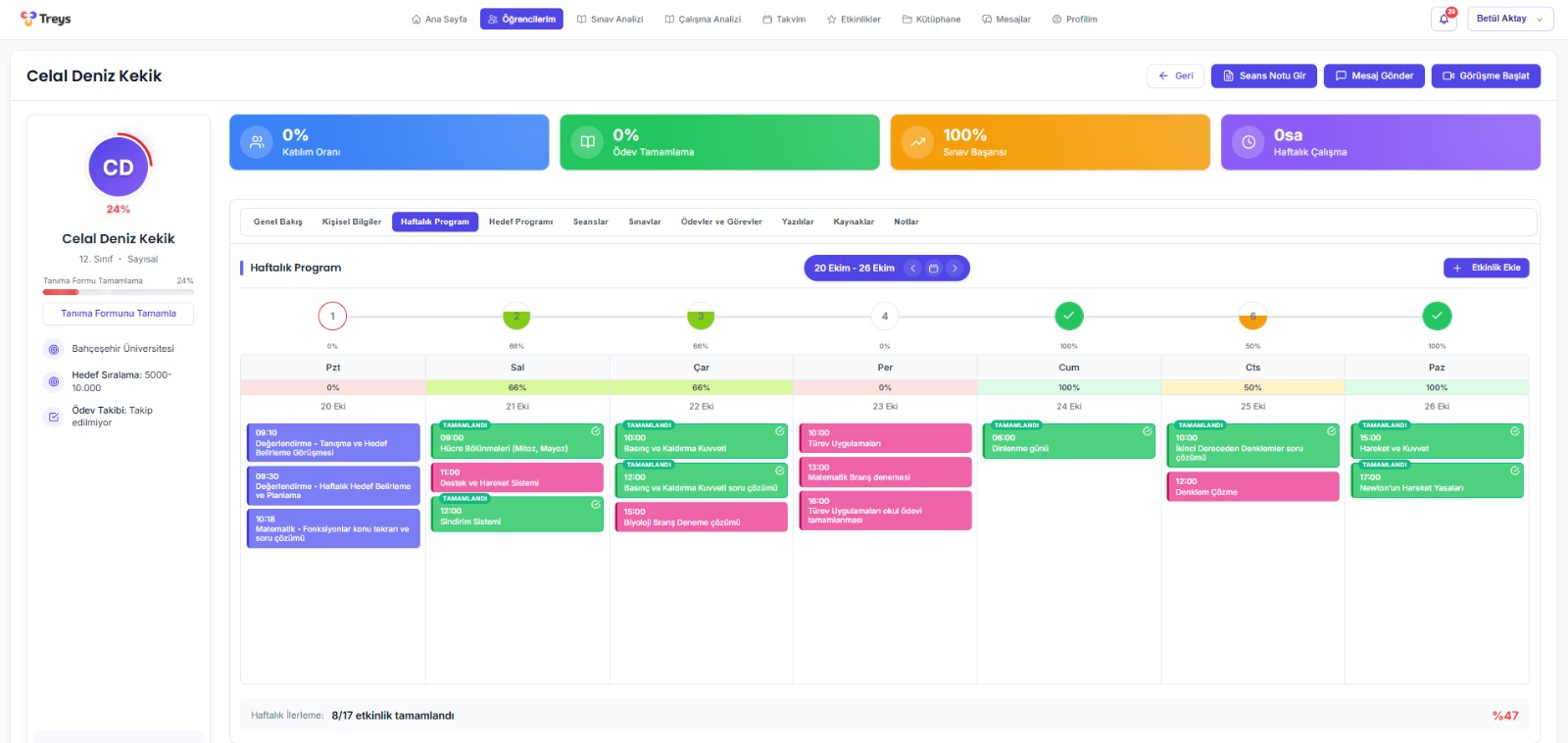The height and width of the screenshot is (743, 1568).
Task: Open Sınav Analizi in top navigation
Action: coord(610,20)
